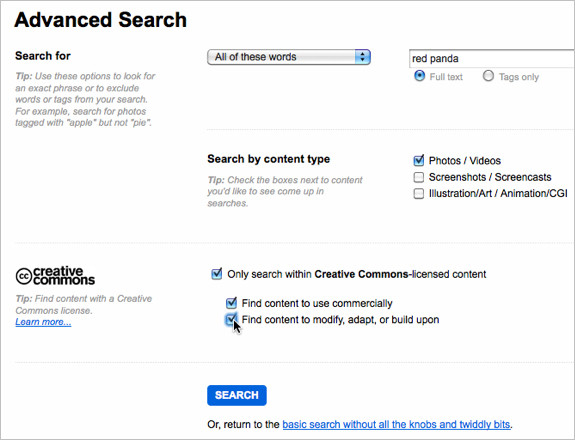Uncheck Find content to modify, adapt checkbox
This screenshot has height=440, width=575.
click(x=231, y=319)
